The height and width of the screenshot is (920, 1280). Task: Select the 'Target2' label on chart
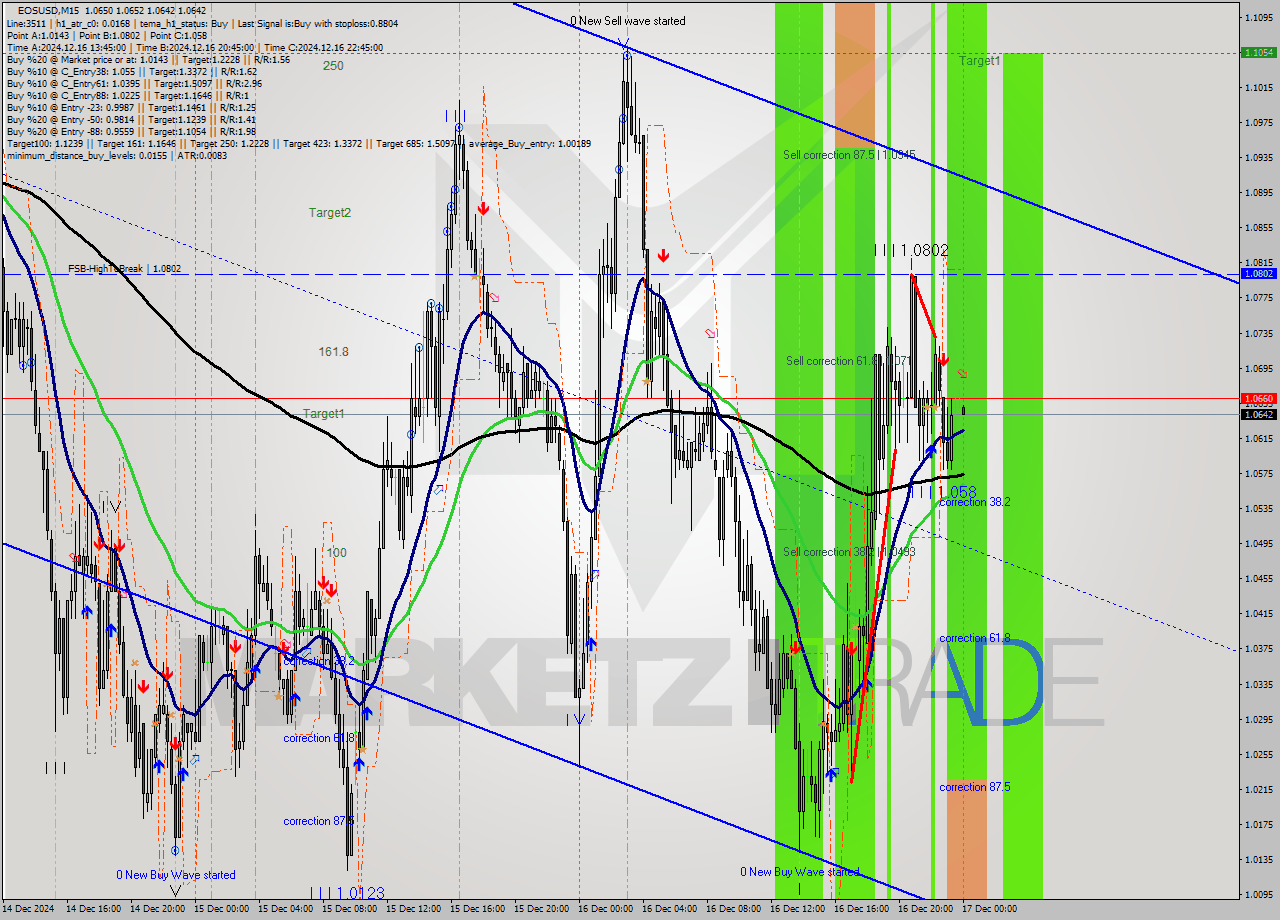coord(329,213)
